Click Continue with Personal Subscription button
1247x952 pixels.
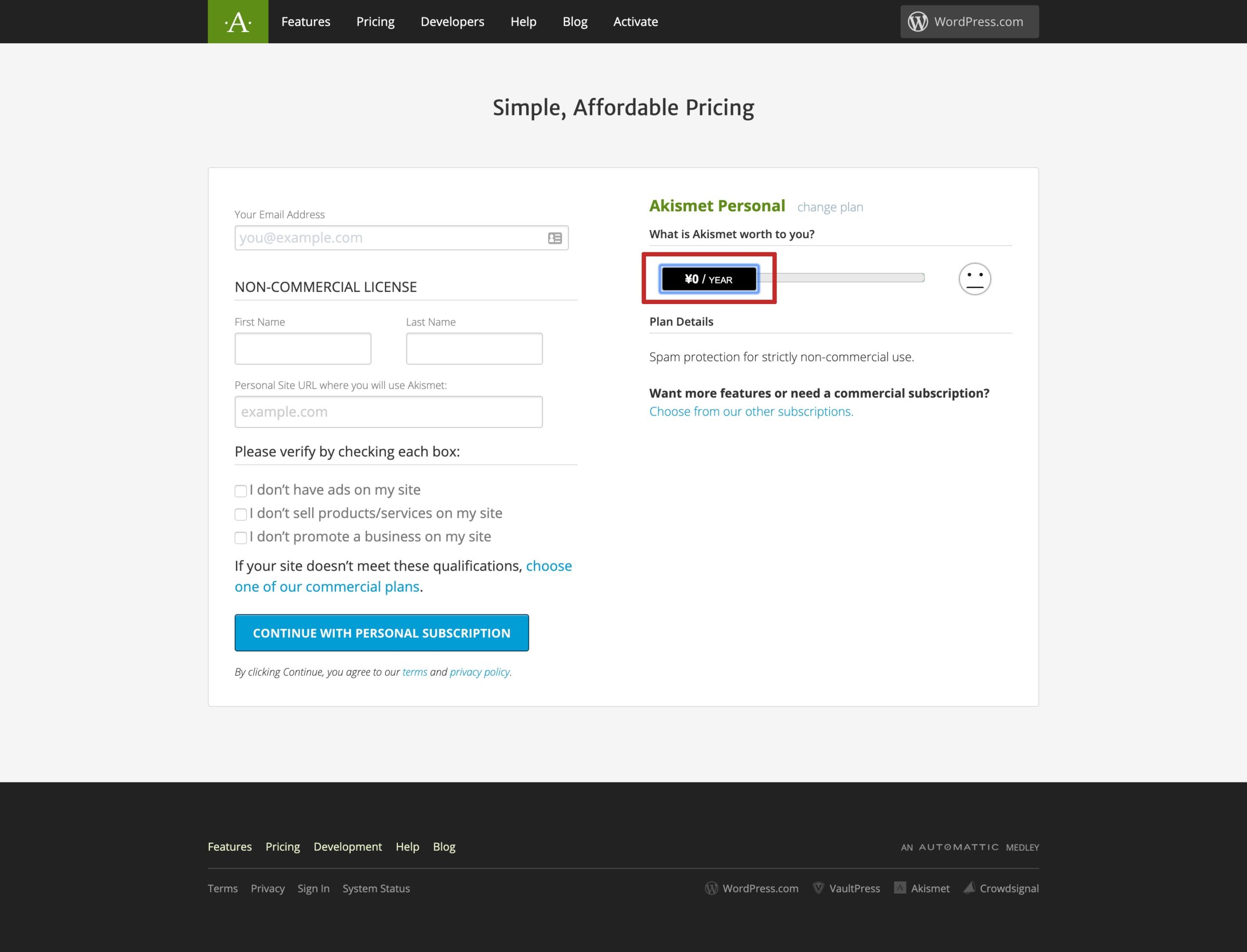pyautogui.click(x=381, y=632)
